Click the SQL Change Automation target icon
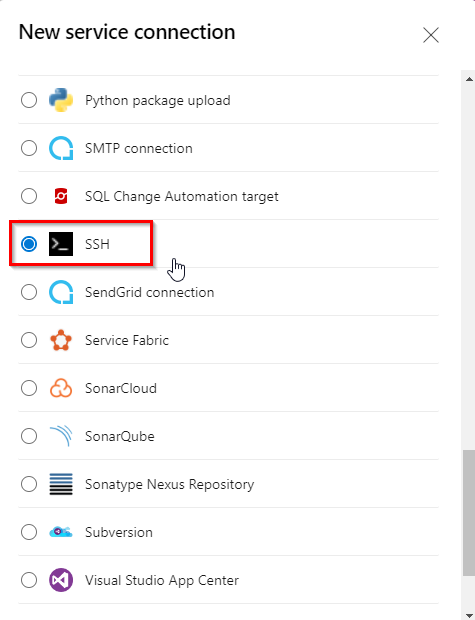The height and width of the screenshot is (620, 475). click(61, 196)
